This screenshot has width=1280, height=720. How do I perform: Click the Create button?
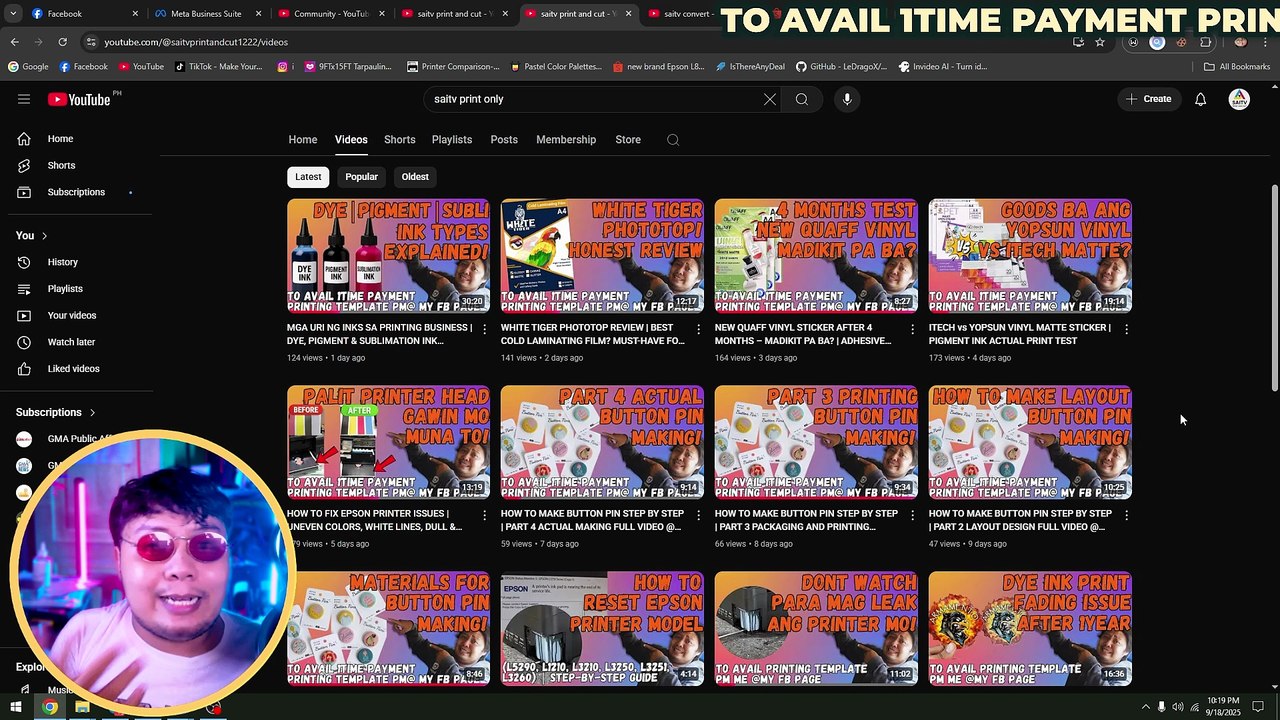(x=1148, y=99)
